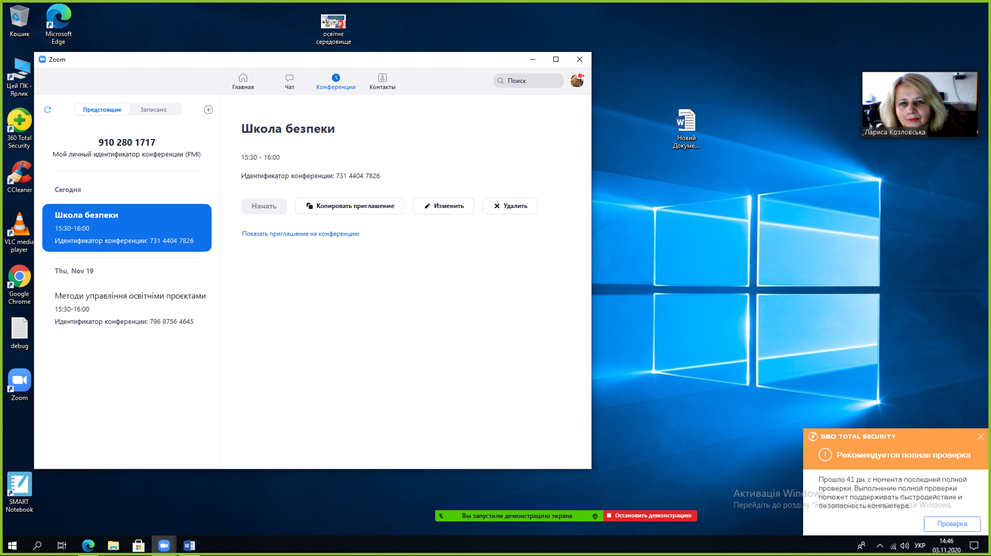
Task: Open Microsoft Edge desktop shortcut
Action: [x=58, y=24]
